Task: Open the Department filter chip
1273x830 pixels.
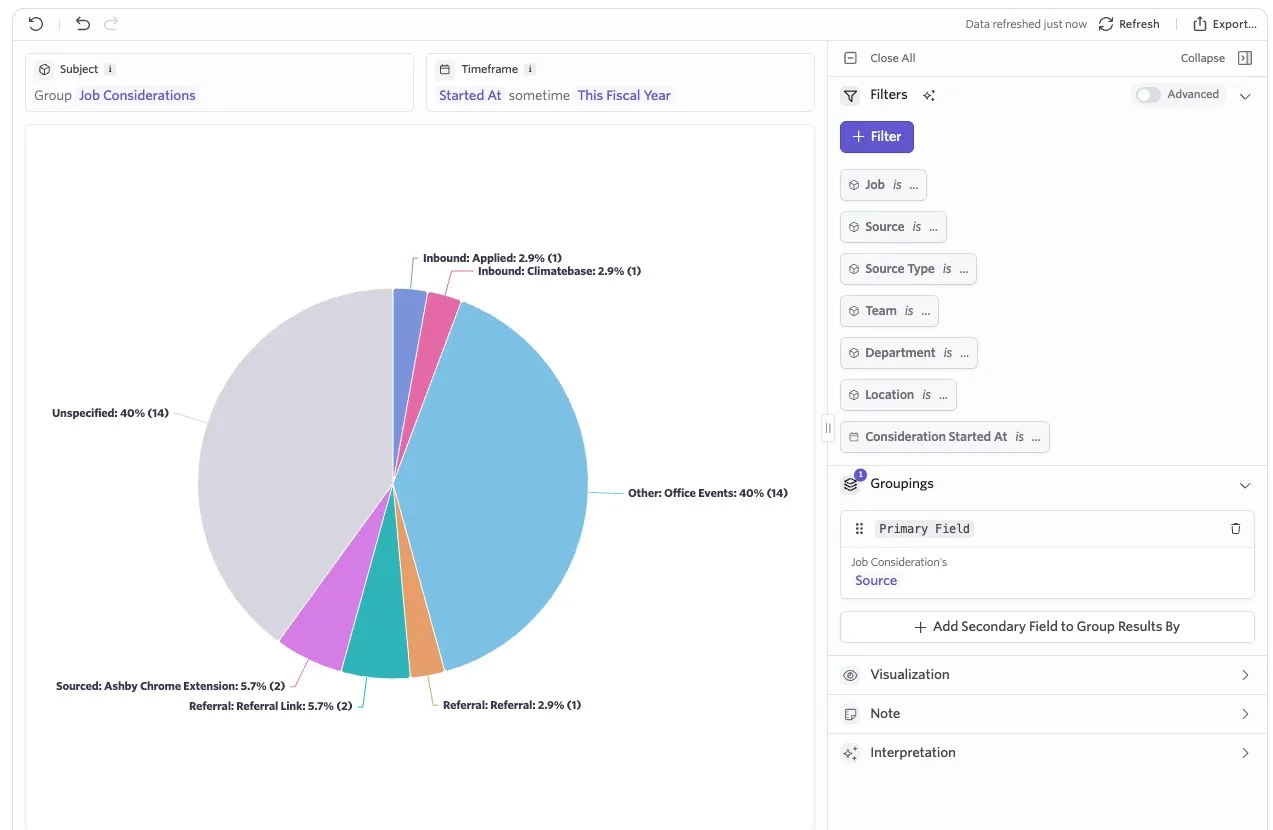Action: click(x=909, y=353)
